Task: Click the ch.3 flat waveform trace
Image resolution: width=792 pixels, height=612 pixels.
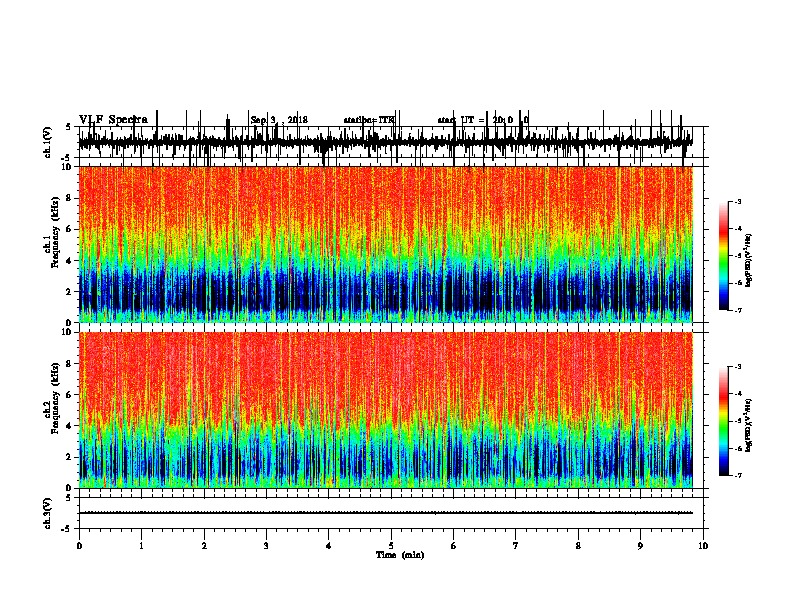Action: pyautogui.click(x=385, y=513)
